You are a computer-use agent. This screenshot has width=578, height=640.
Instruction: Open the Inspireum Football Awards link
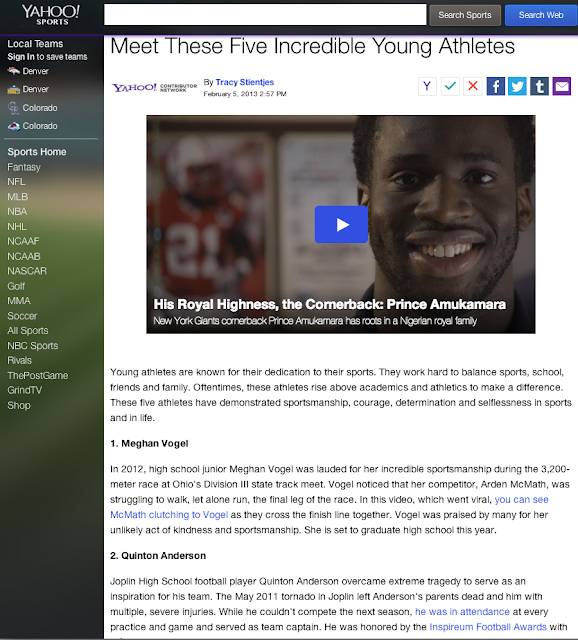point(488,627)
